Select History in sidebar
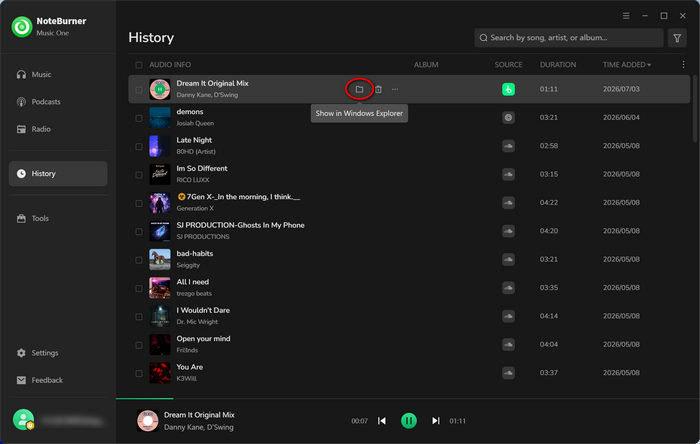Image resolution: width=700 pixels, height=444 pixels. (x=58, y=174)
